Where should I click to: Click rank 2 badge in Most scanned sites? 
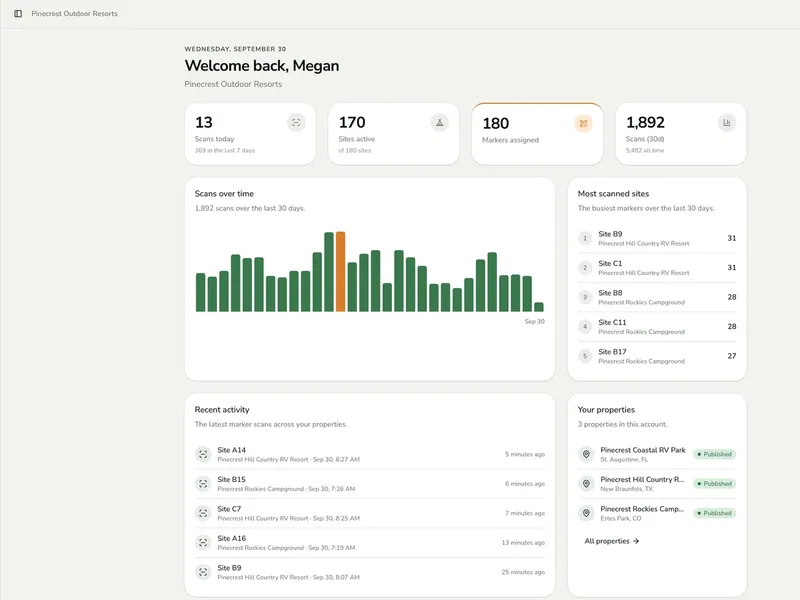(585, 268)
